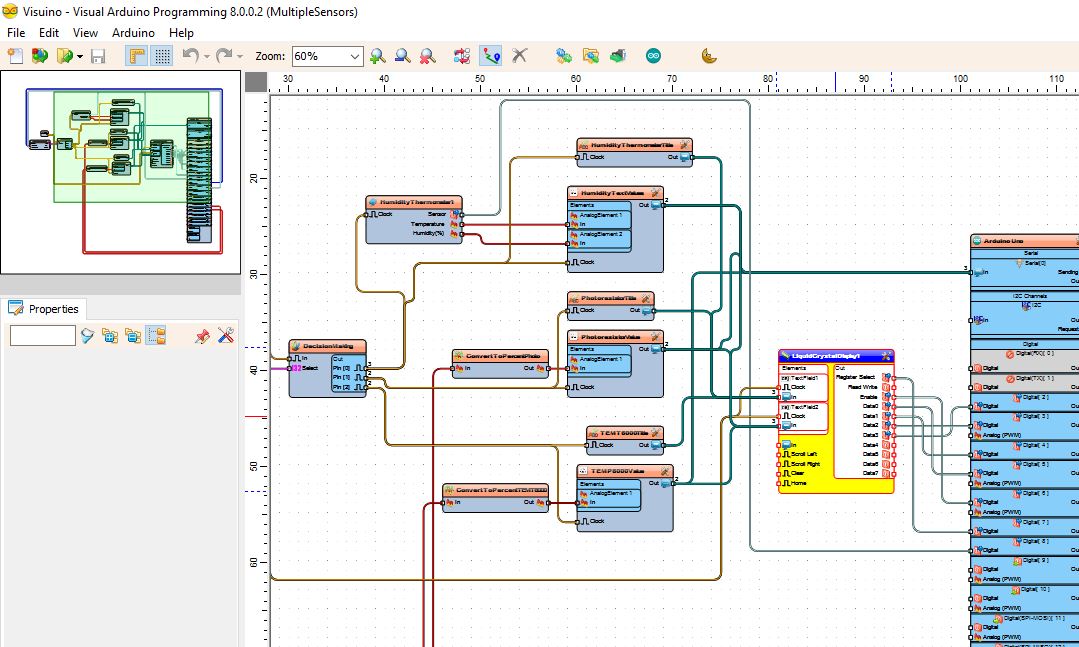The image size is (1079, 647).
Task: Click the filter funnel icon in Properties
Action: pyautogui.click(x=88, y=336)
